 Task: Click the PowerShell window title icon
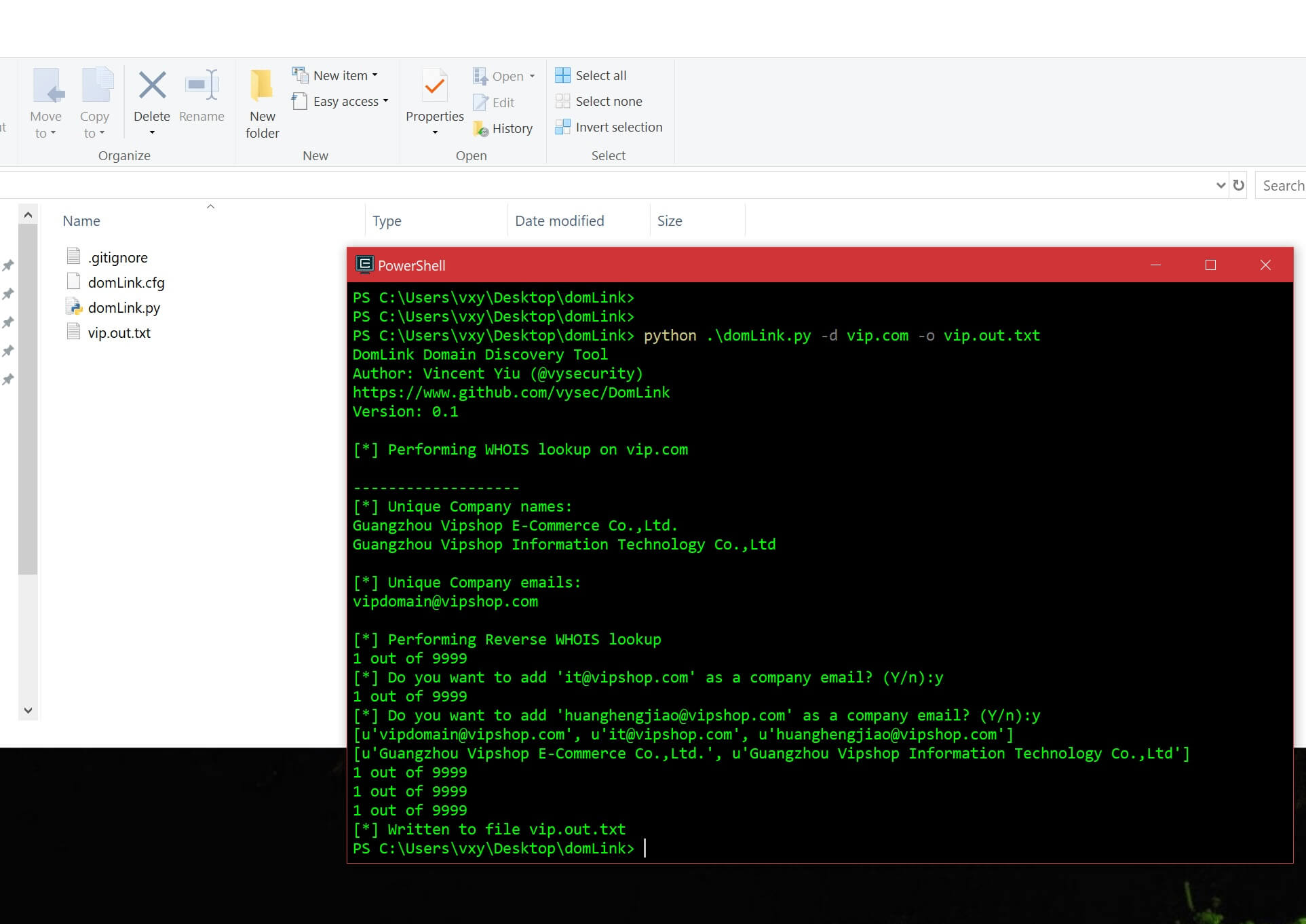[364, 265]
